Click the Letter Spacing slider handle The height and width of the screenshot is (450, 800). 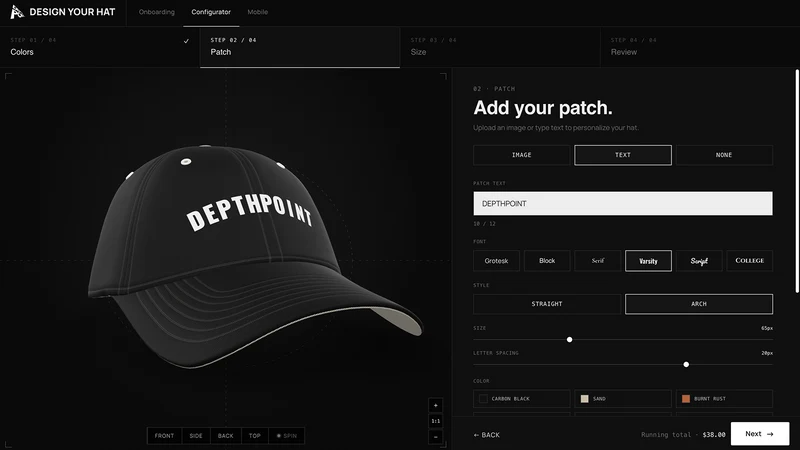click(x=686, y=364)
